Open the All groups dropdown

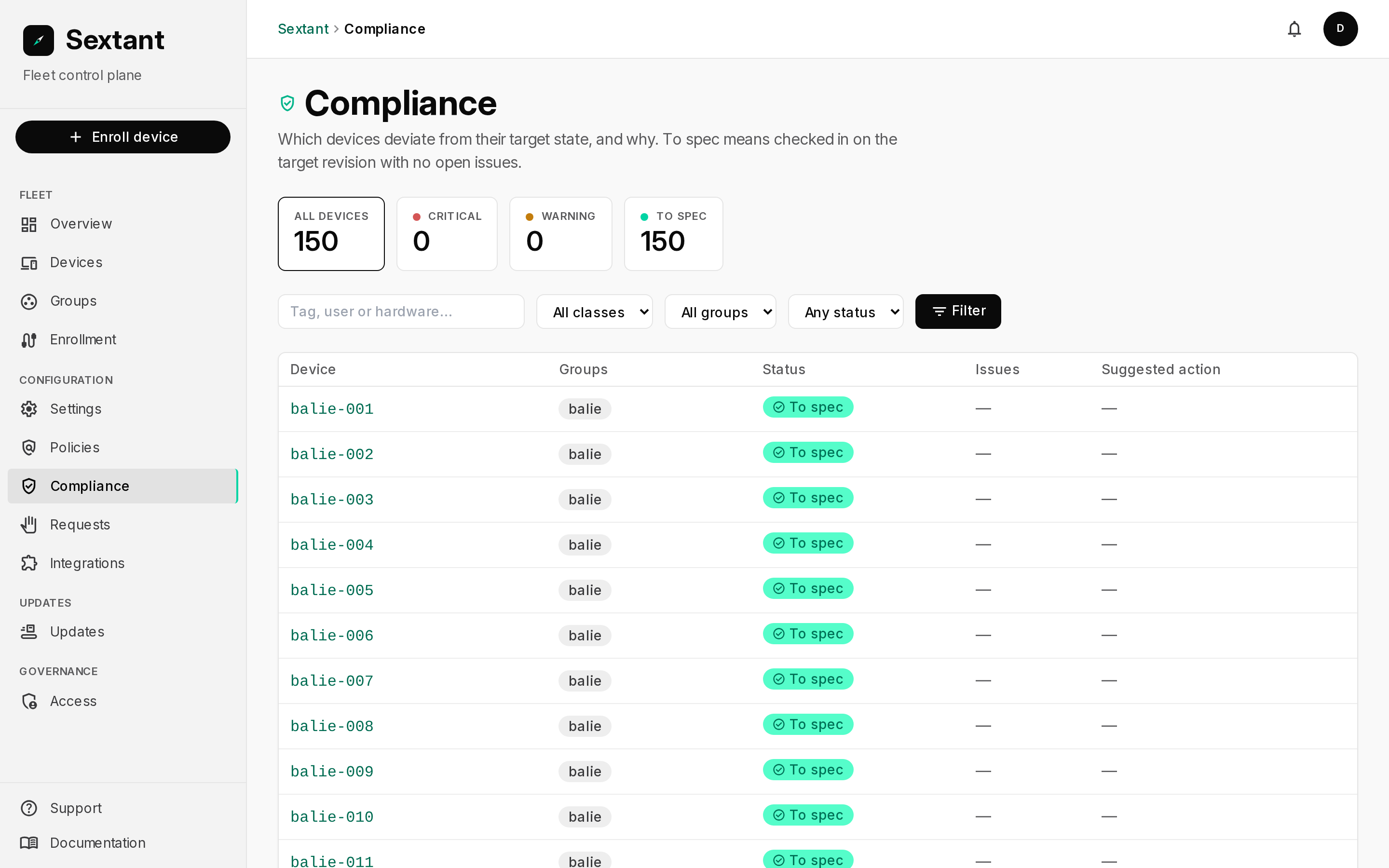coord(720,312)
